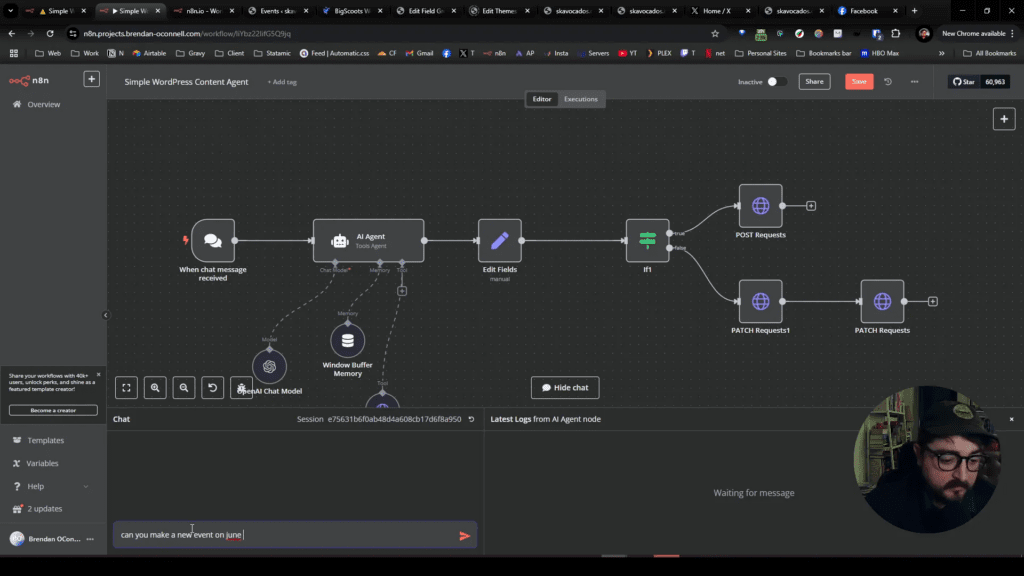Click the reset zoom icon
The image size is (1024, 576).
(x=212, y=387)
